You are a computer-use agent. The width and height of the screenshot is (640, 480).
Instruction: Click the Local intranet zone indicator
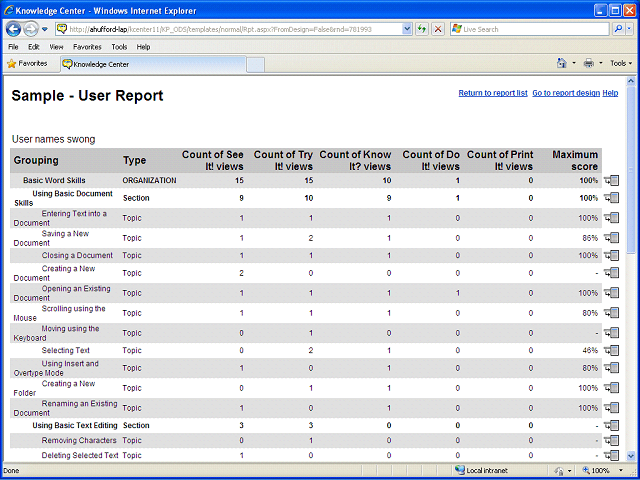click(x=481, y=471)
